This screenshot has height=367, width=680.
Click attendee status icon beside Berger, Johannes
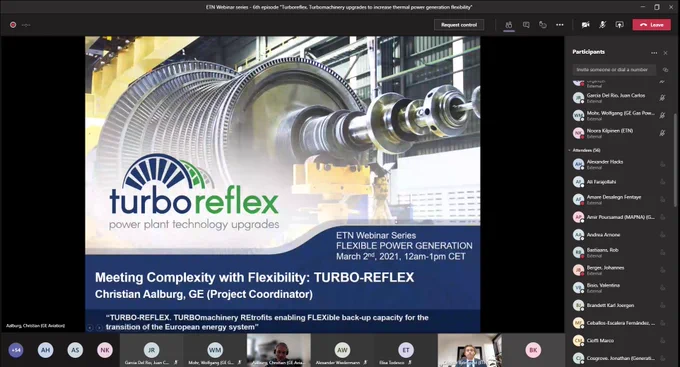coord(662,270)
